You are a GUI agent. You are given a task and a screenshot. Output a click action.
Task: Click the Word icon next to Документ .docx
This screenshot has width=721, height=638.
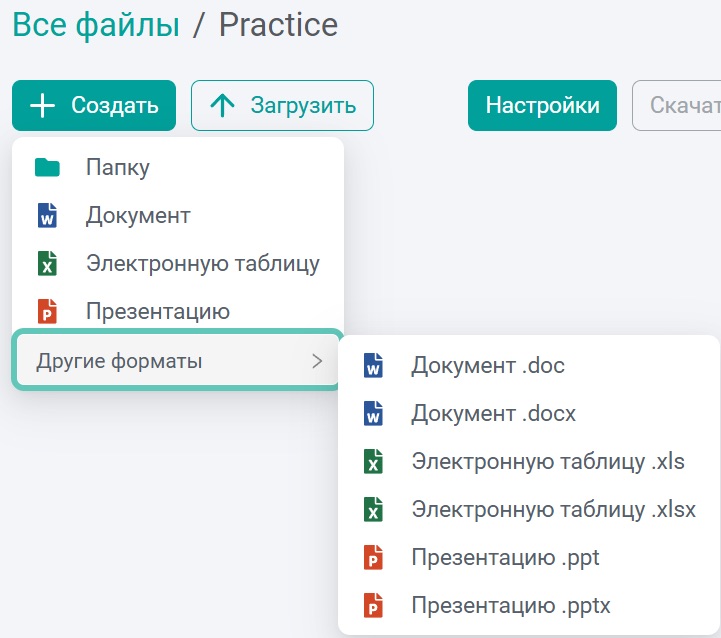373,414
